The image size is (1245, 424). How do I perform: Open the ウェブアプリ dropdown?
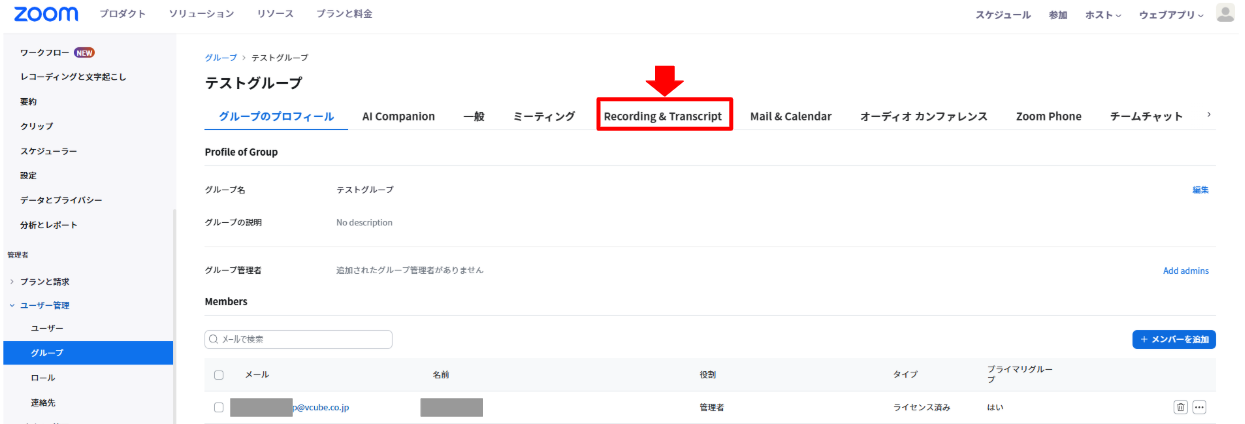(1170, 15)
